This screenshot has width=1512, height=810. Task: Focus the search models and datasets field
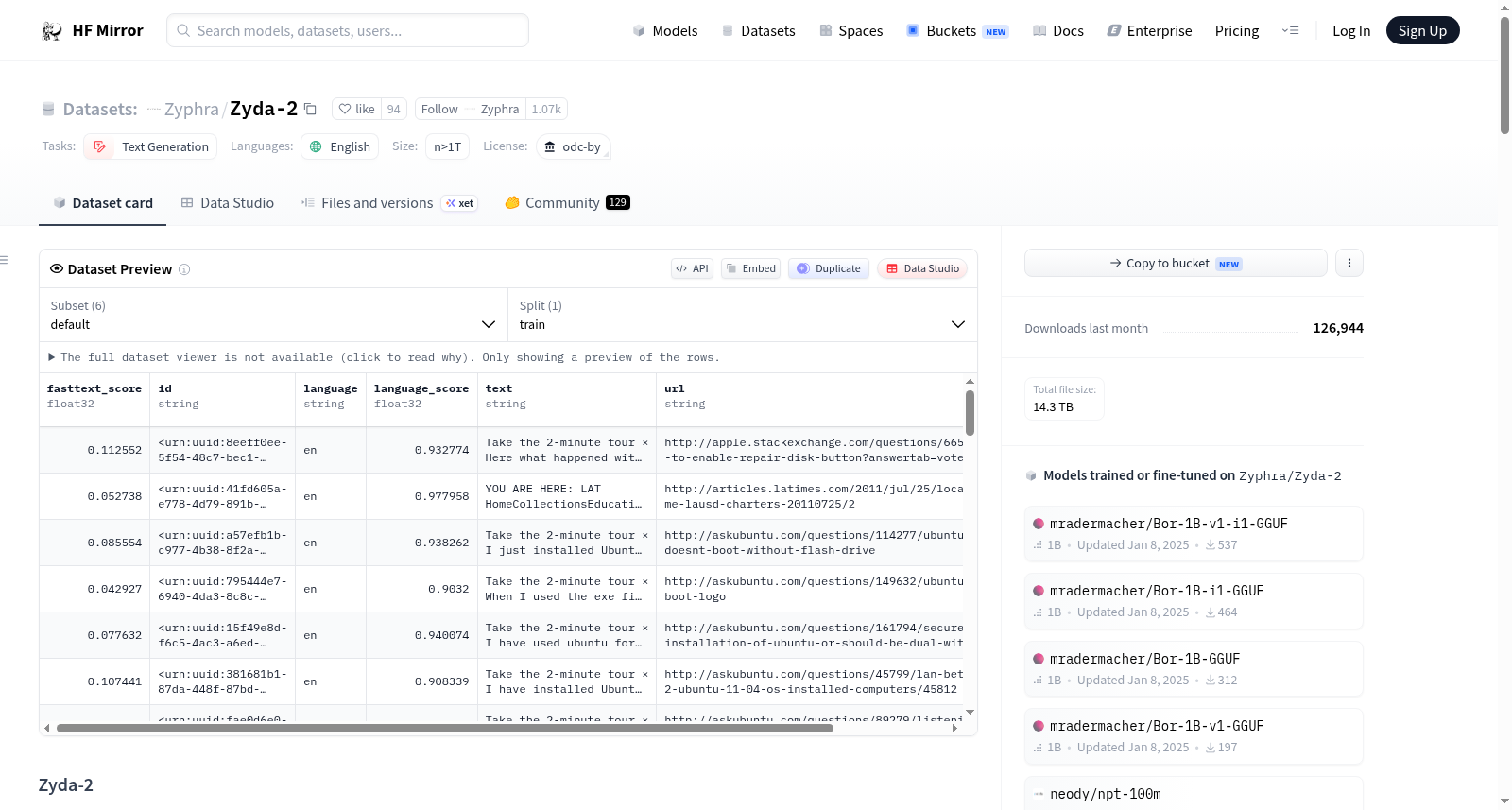click(x=348, y=30)
